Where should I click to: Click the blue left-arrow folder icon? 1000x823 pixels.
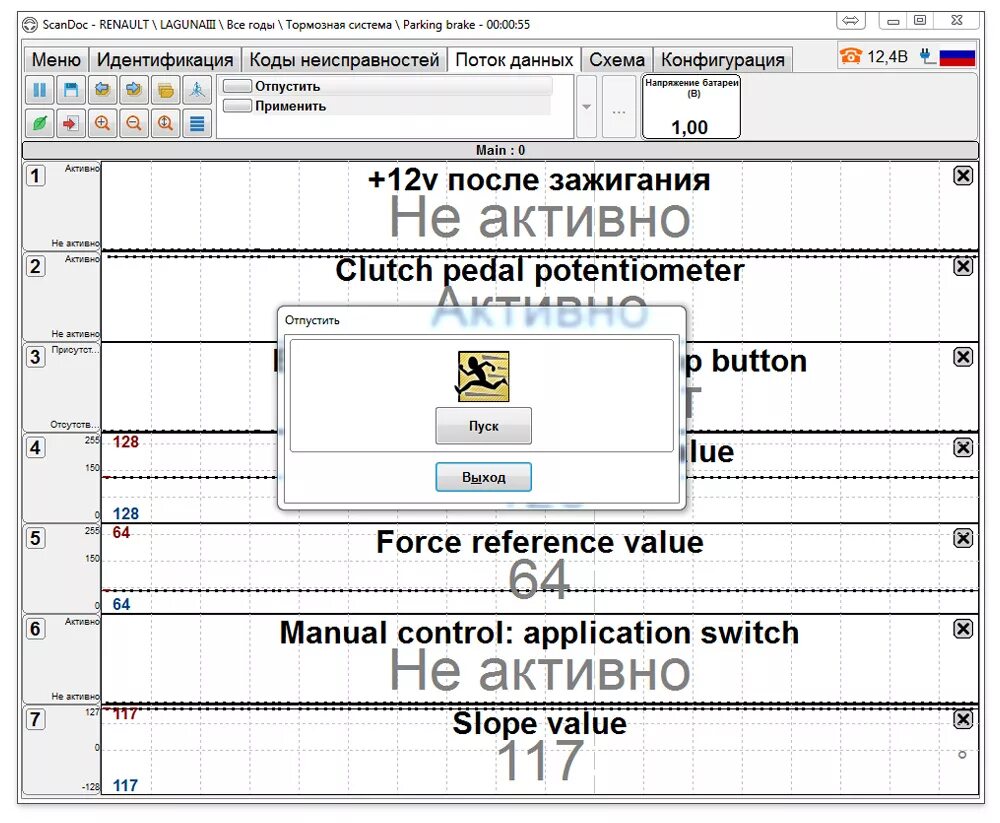102,90
